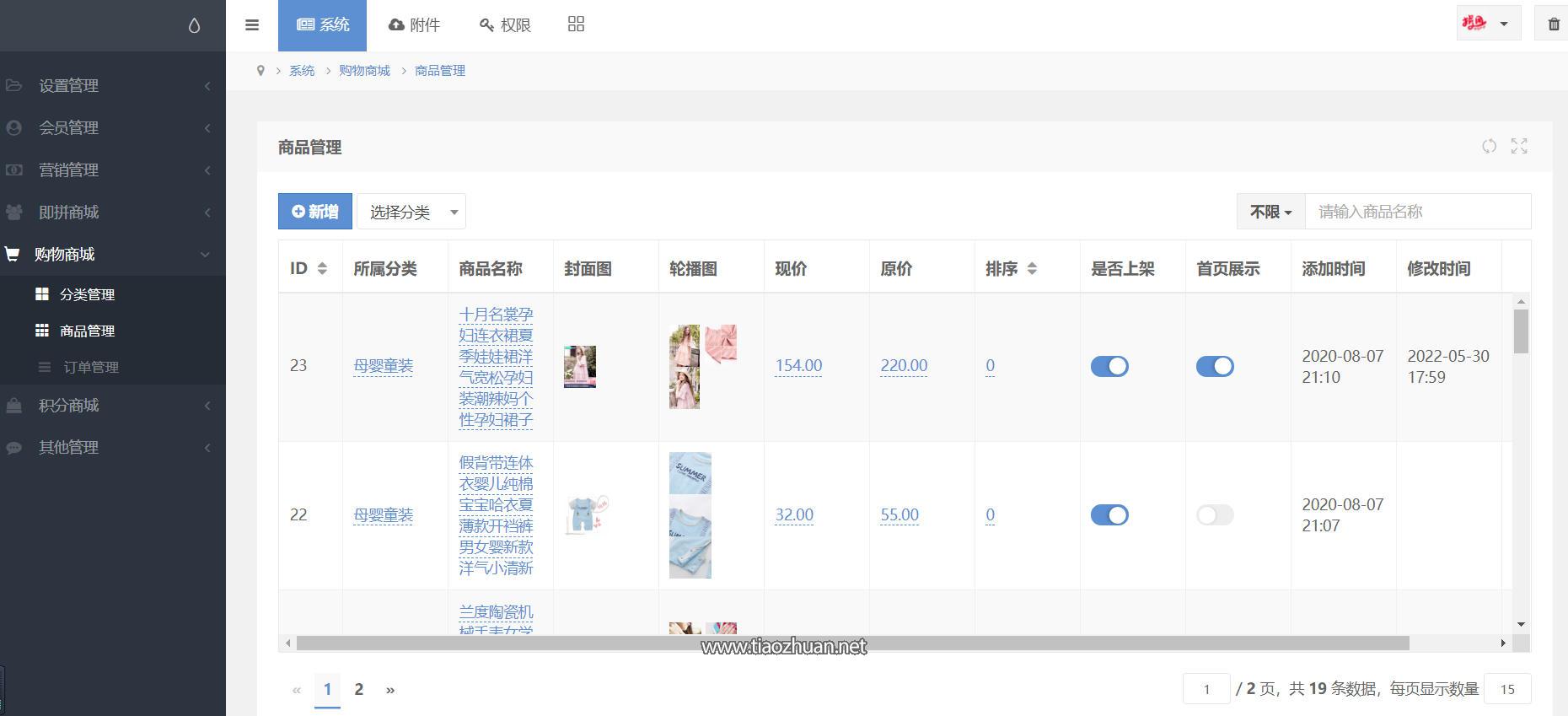This screenshot has height=716, width=1568.
Task: Open the grid apps icon in top bar
Action: point(576,24)
